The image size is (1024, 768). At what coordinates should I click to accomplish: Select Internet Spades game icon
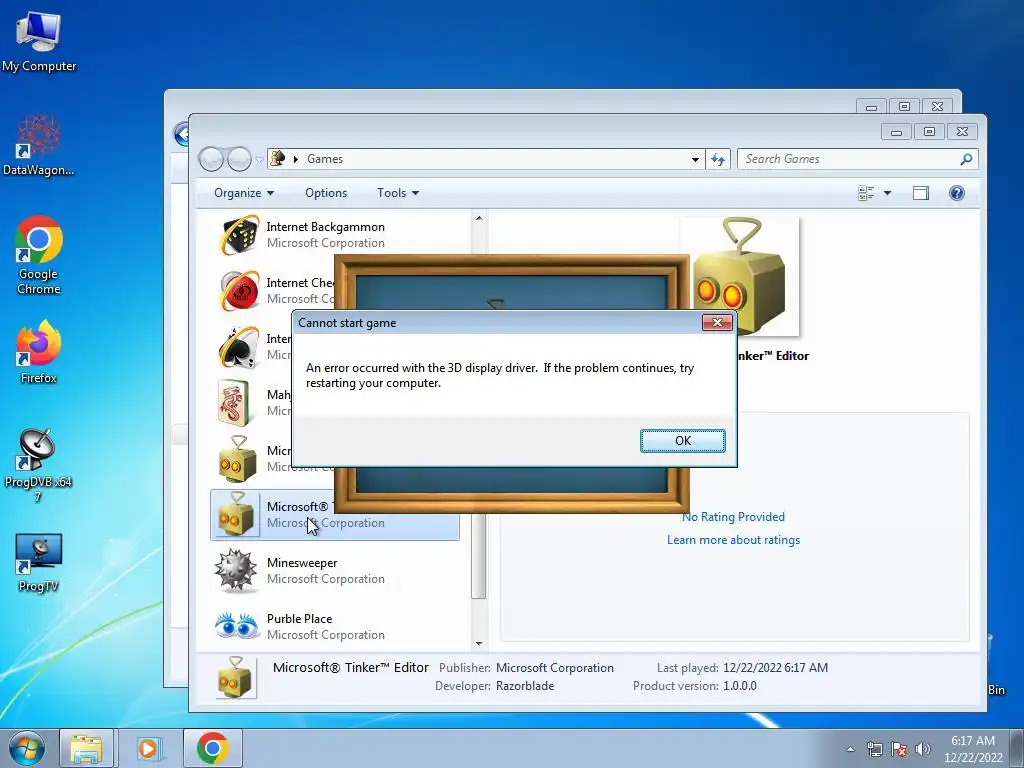pos(238,347)
